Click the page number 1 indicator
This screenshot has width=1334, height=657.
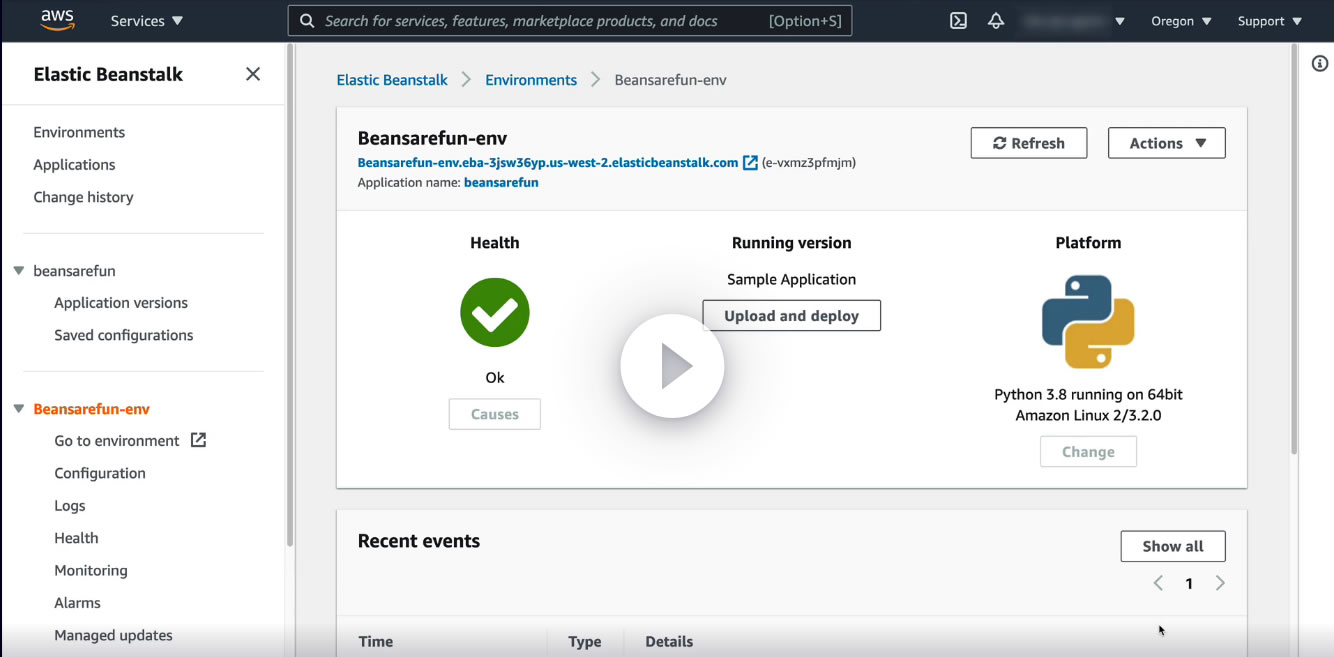click(x=1189, y=584)
